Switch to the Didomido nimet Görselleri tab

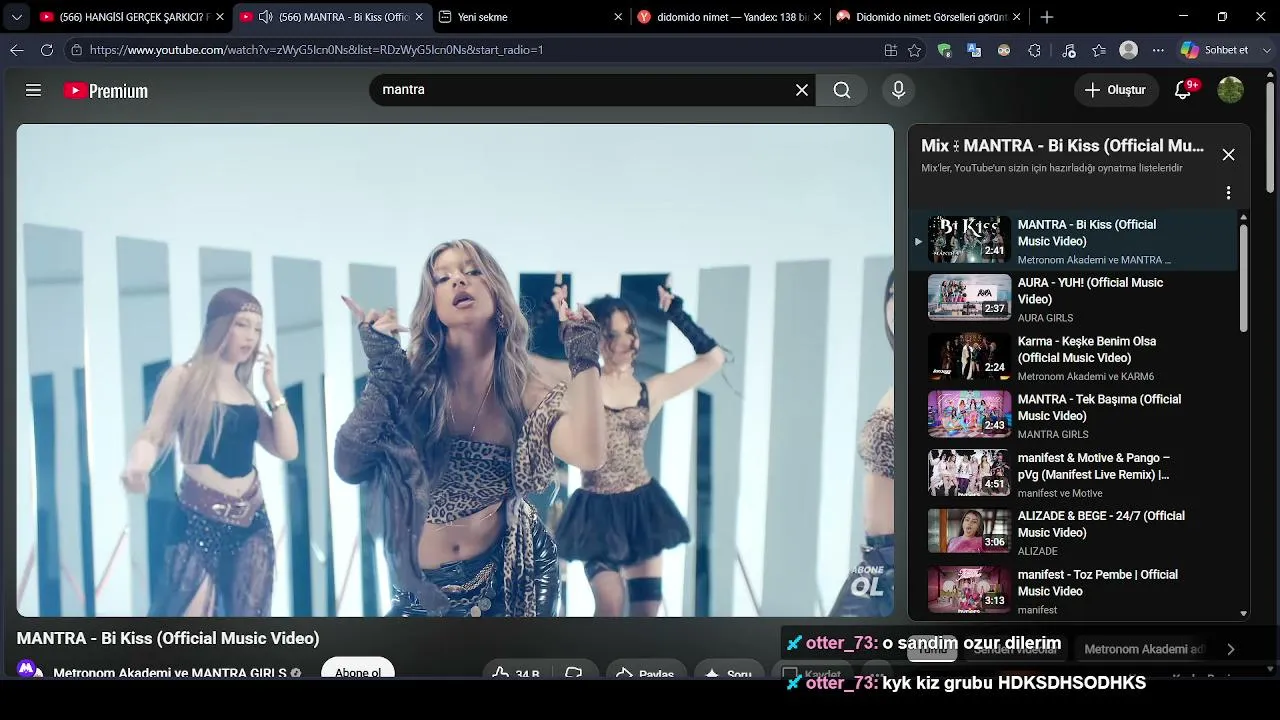pyautogui.click(x=930, y=17)
